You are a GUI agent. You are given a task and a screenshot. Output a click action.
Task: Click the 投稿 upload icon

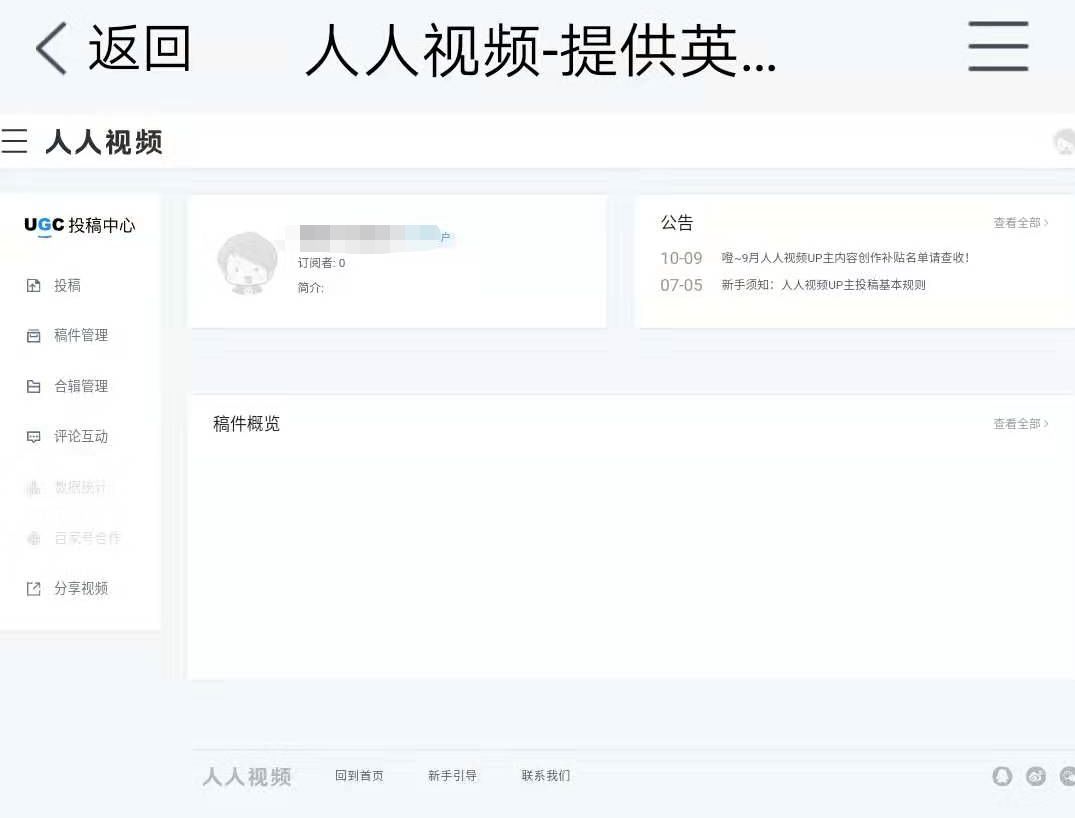point(33,285)
